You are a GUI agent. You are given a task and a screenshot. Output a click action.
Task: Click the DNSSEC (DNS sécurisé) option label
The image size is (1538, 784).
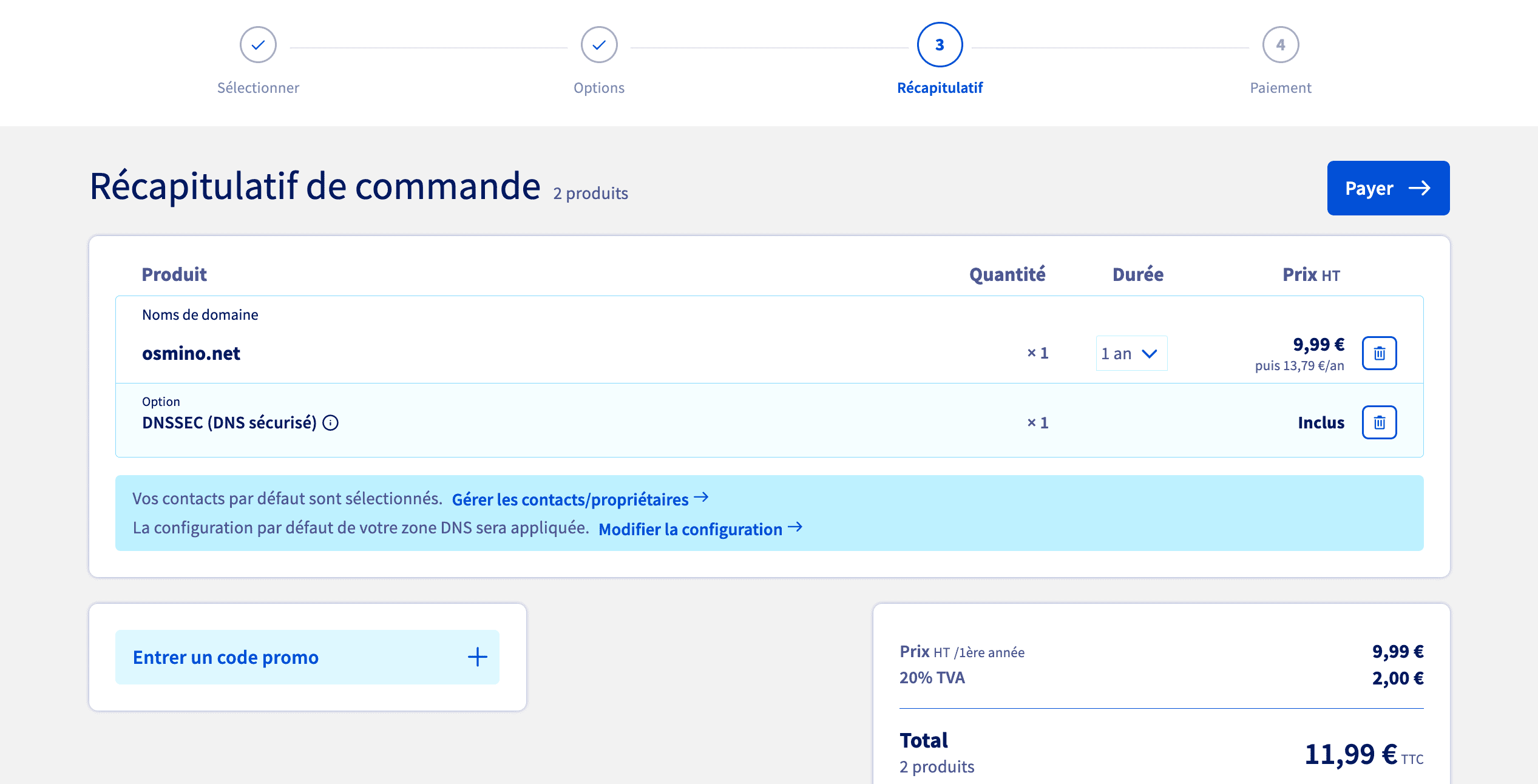pos(229,422)
